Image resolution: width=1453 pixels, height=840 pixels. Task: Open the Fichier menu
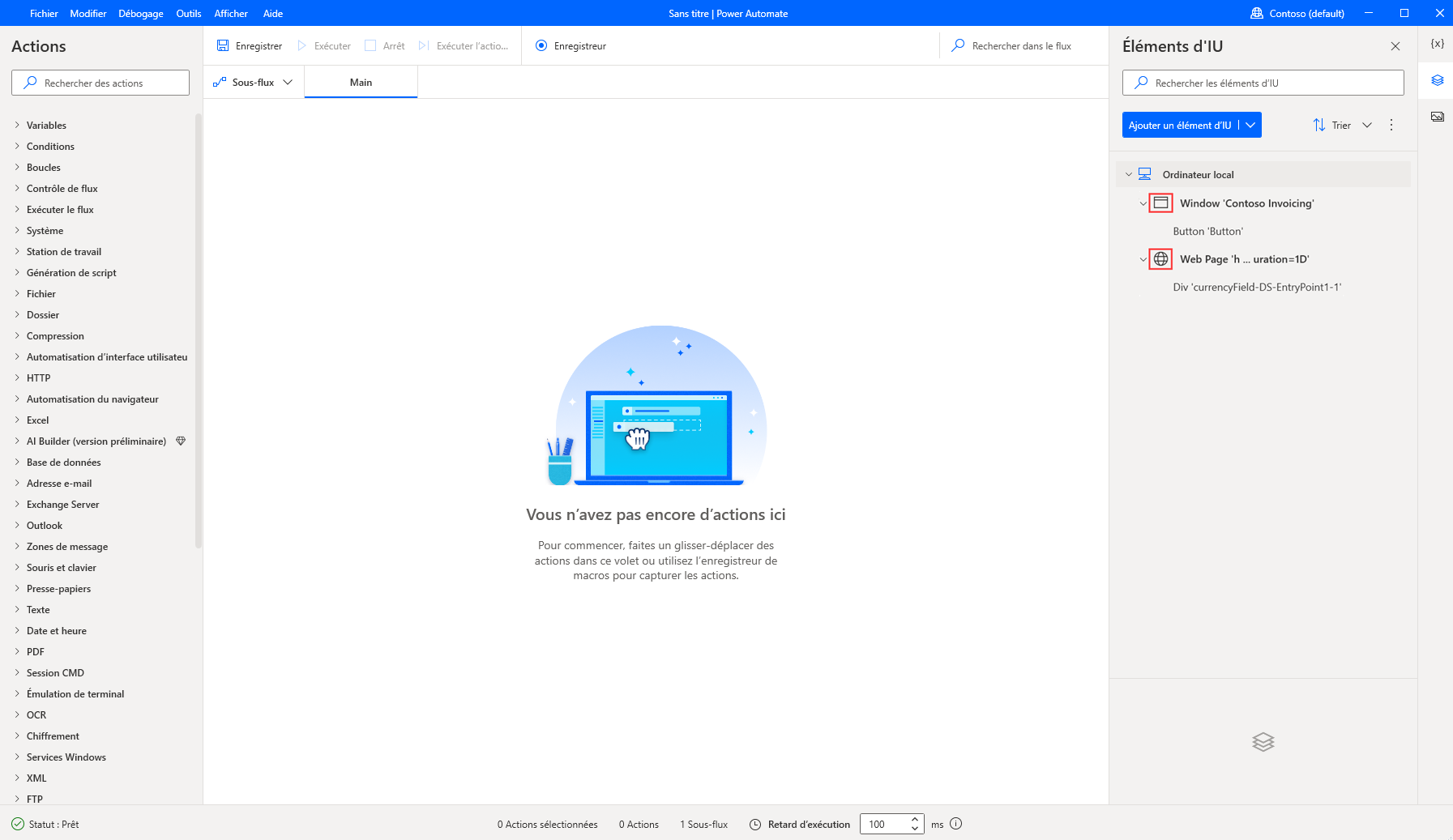(44, 13)
